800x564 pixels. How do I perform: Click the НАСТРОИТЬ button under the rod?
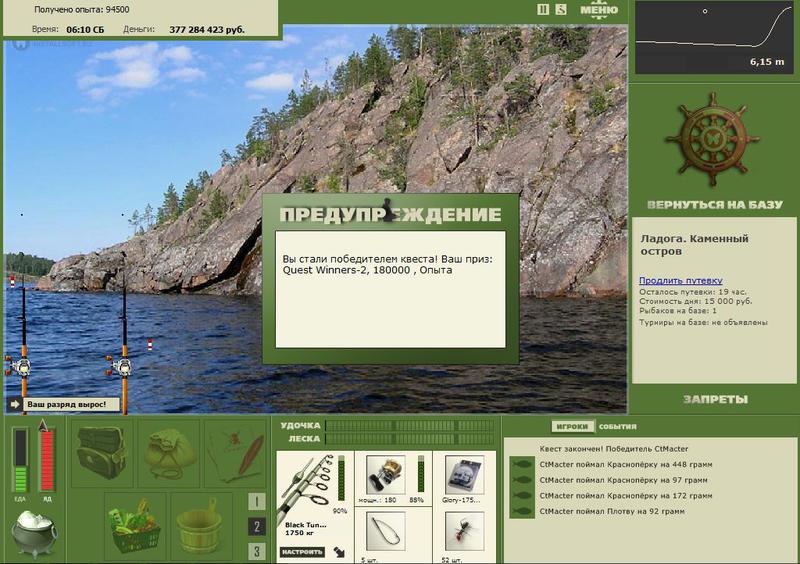pos(302,552)
